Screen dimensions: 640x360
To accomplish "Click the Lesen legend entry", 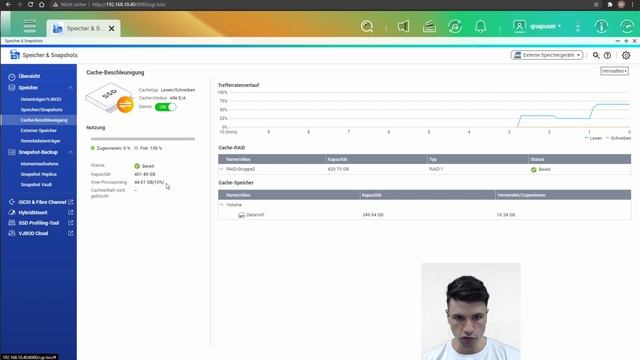I will tap(593, 138).
